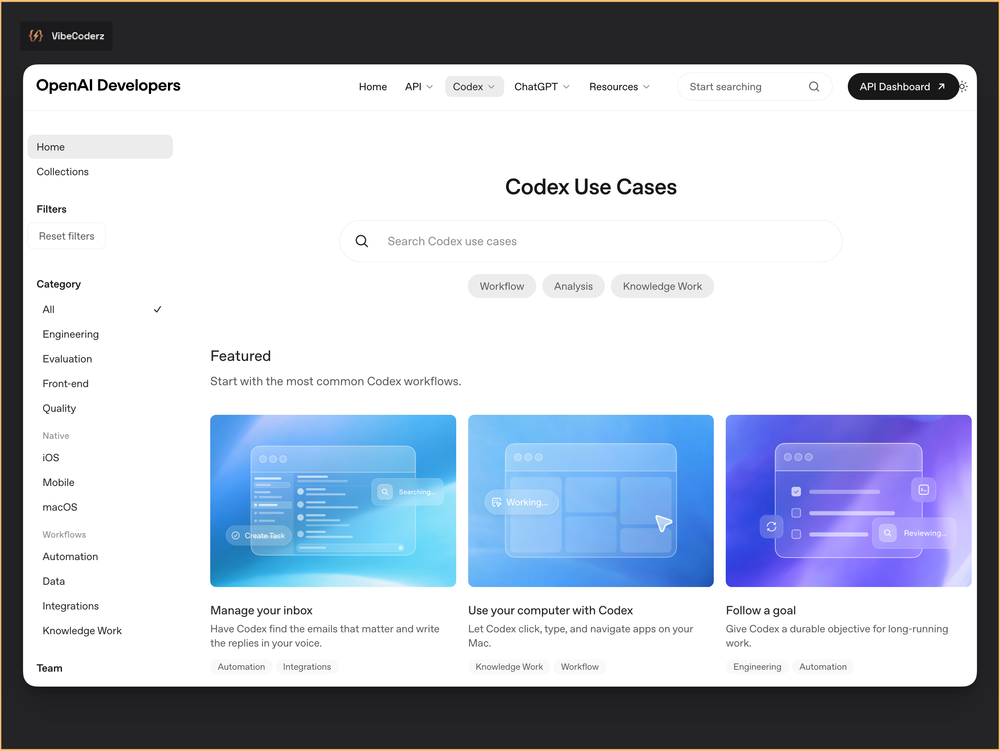Click the magnifier icon in Codex search box

[362, 241]
